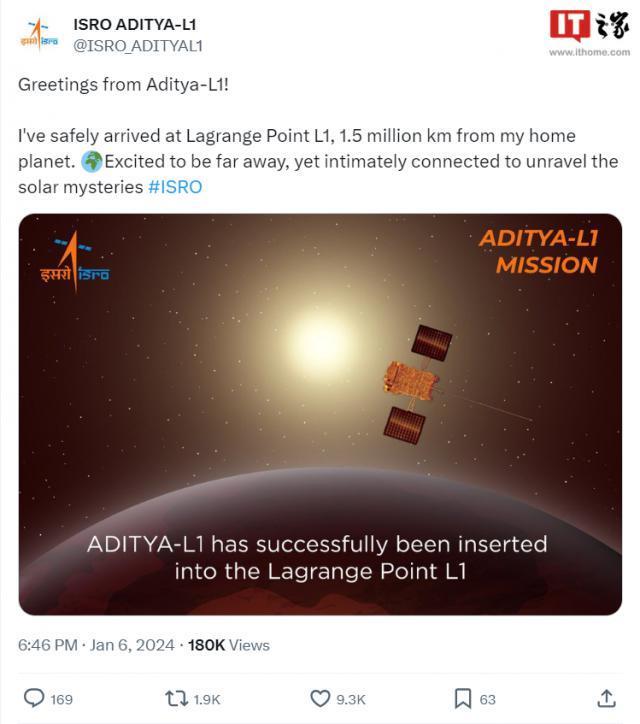Click the 9.3K likes count
Screen dimensions: 640x724
(x=351, y=699)
